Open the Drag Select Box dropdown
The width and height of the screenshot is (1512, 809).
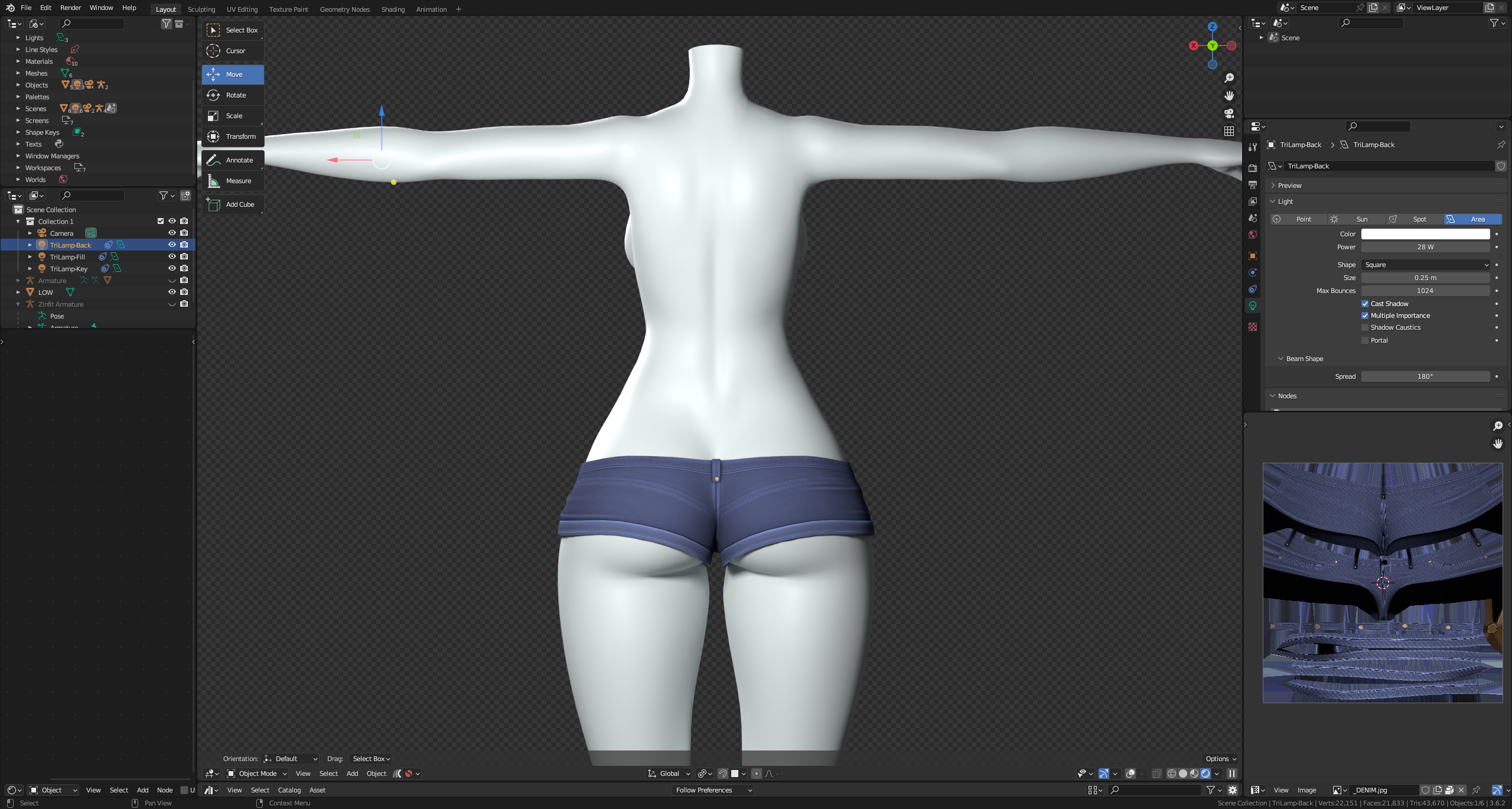(371, 759)
